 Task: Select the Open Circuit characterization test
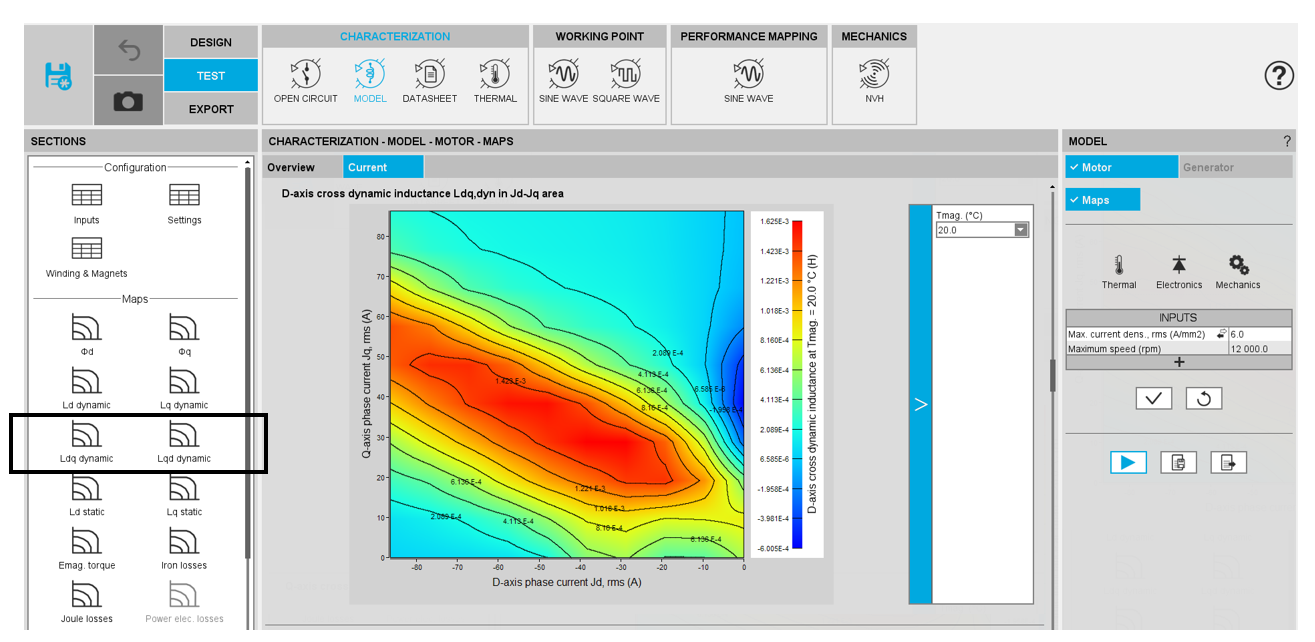[x=305, y=79]
